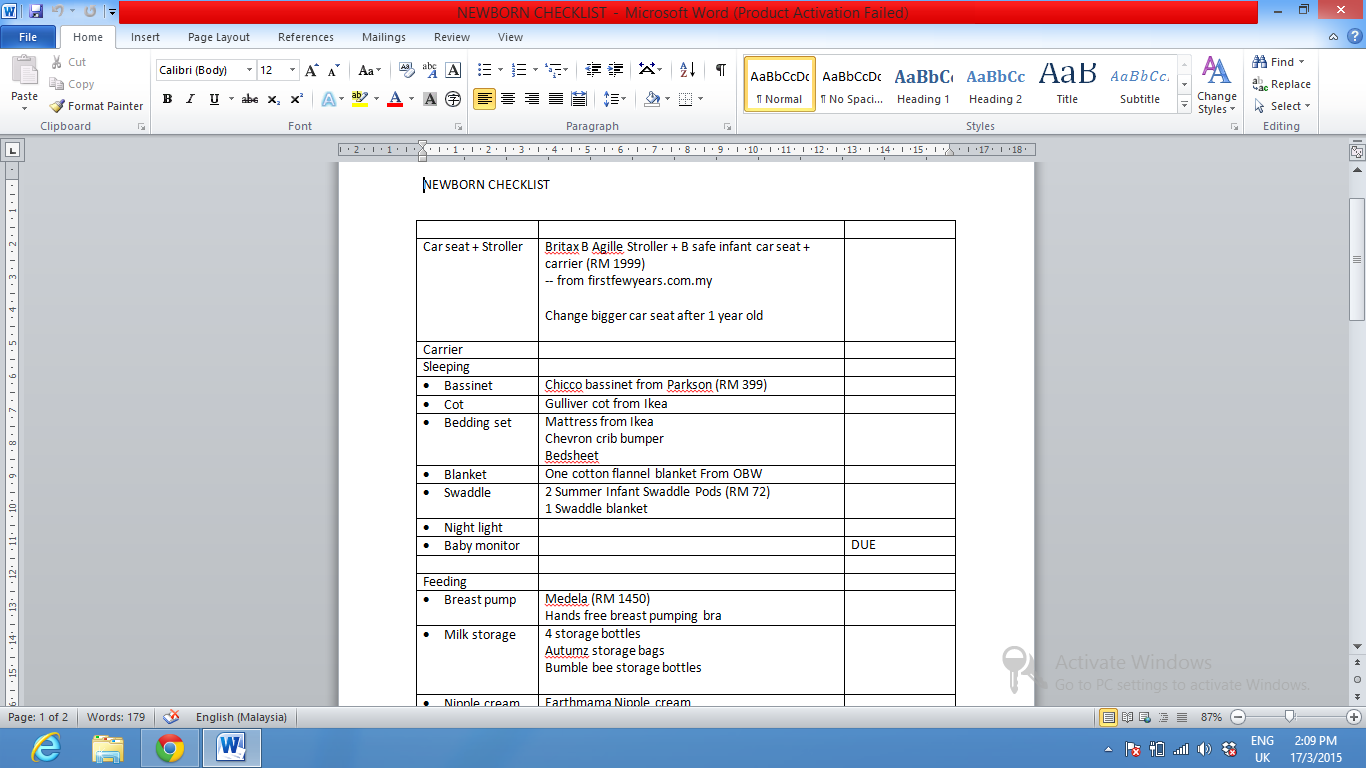Apply the Heading 2 style
The width and height of the screenshot is (1366, 768).
[995, 84]
